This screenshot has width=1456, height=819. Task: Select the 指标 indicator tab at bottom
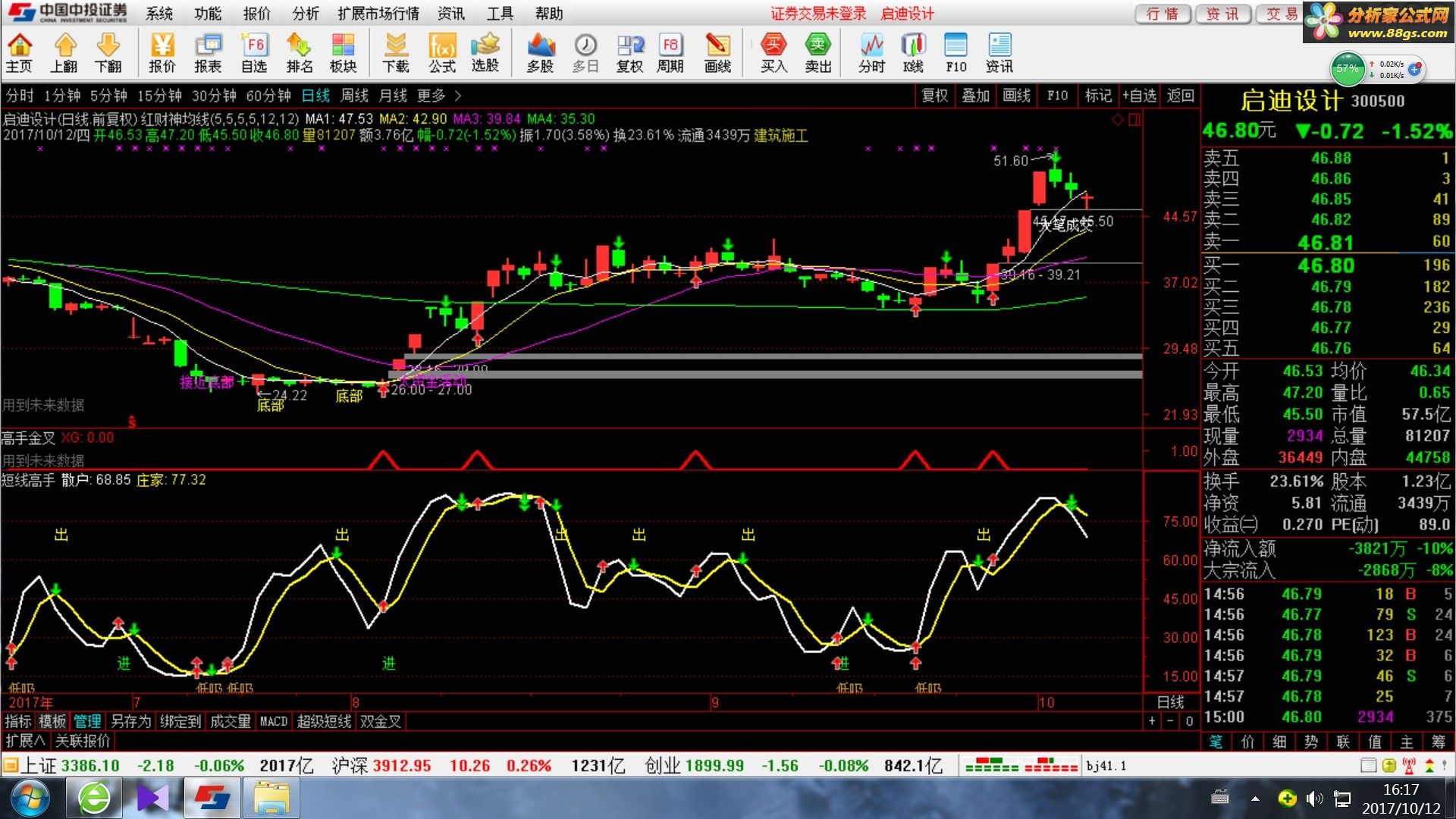click(x=18, y=721)
